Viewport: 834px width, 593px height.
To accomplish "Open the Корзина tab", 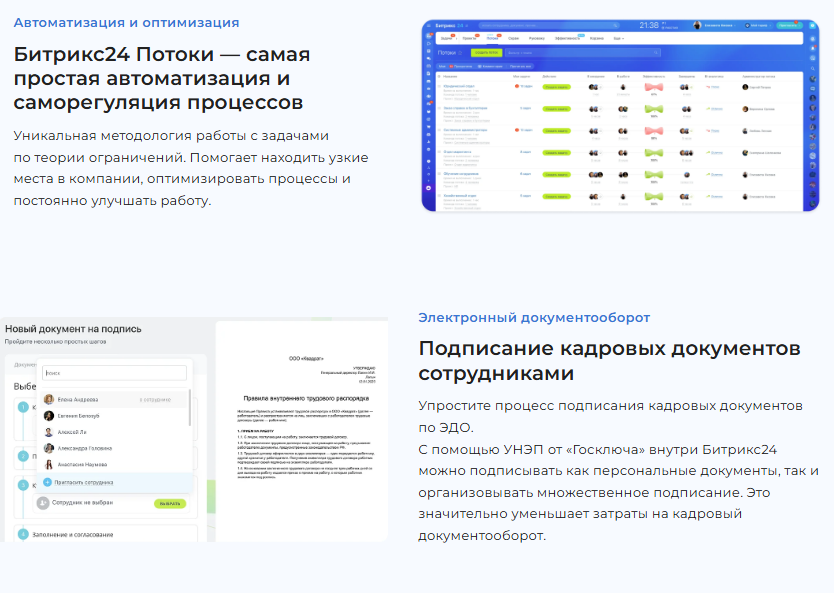I will pyautogui.click(x=597, y=38).
